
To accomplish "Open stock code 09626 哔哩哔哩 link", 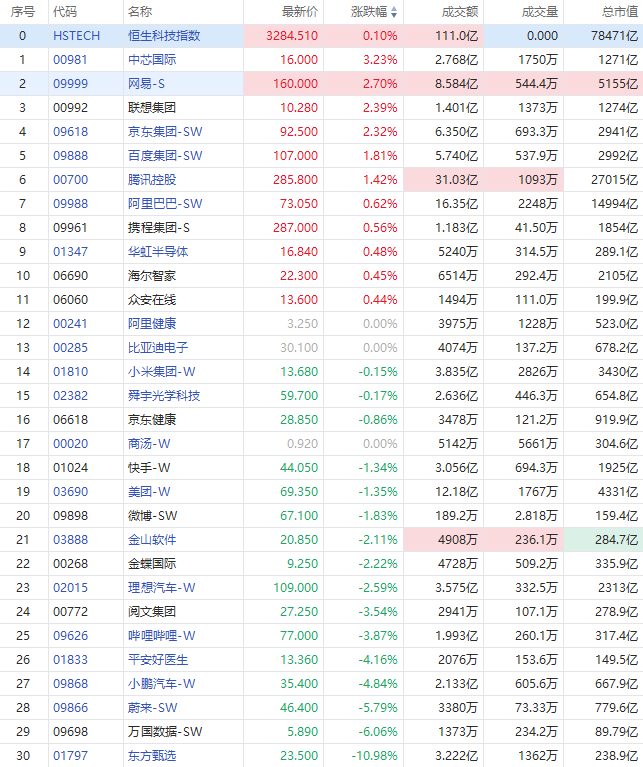I will coord(70,635).
